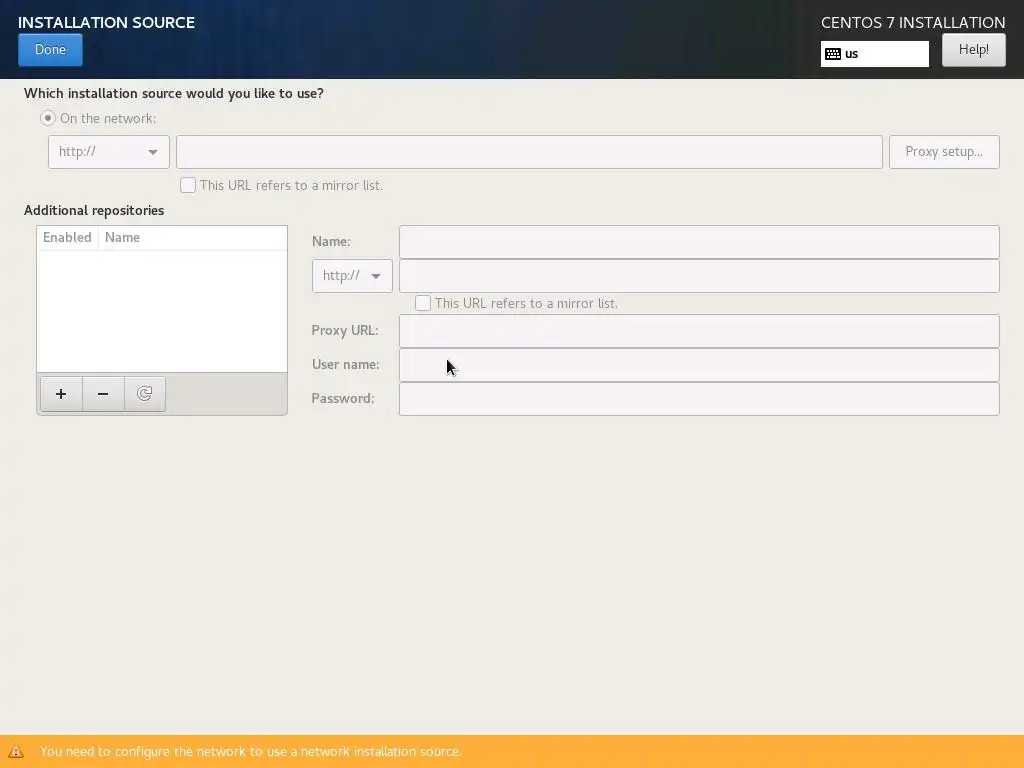Click the remove repository minus icon
The image size is (1024, 768).
point(103,394)
